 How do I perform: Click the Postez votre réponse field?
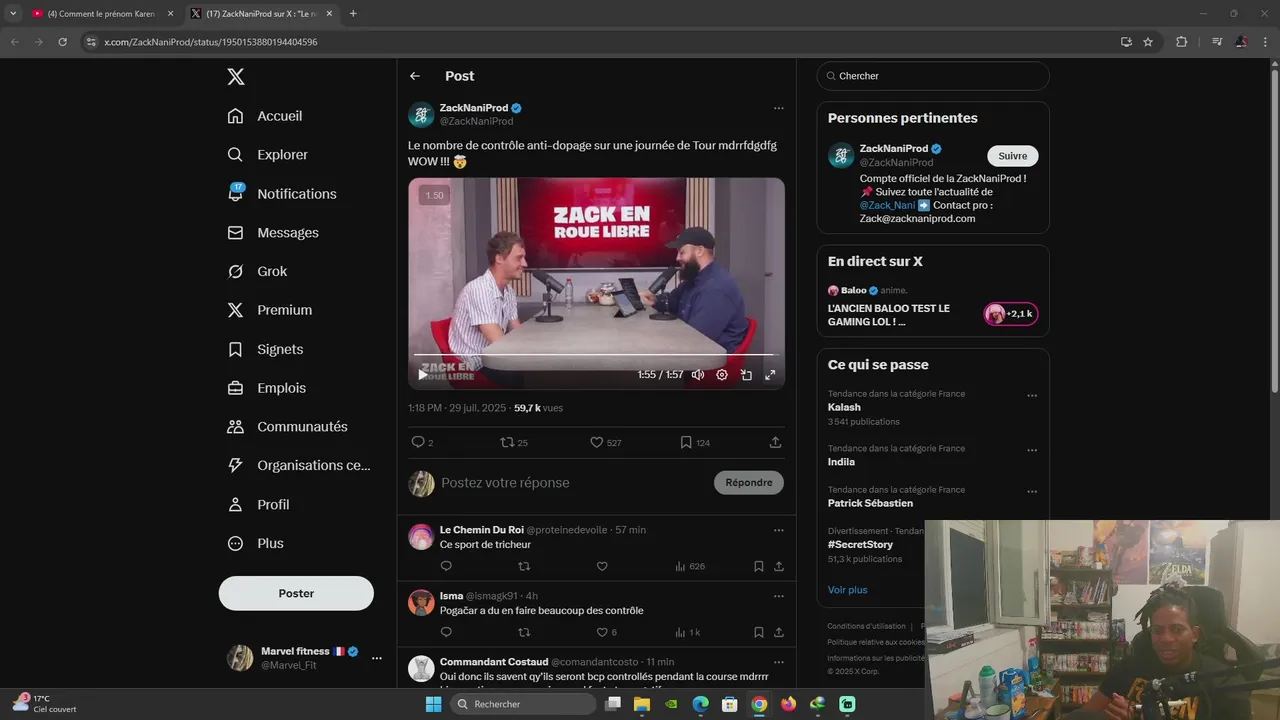(572, 483)
